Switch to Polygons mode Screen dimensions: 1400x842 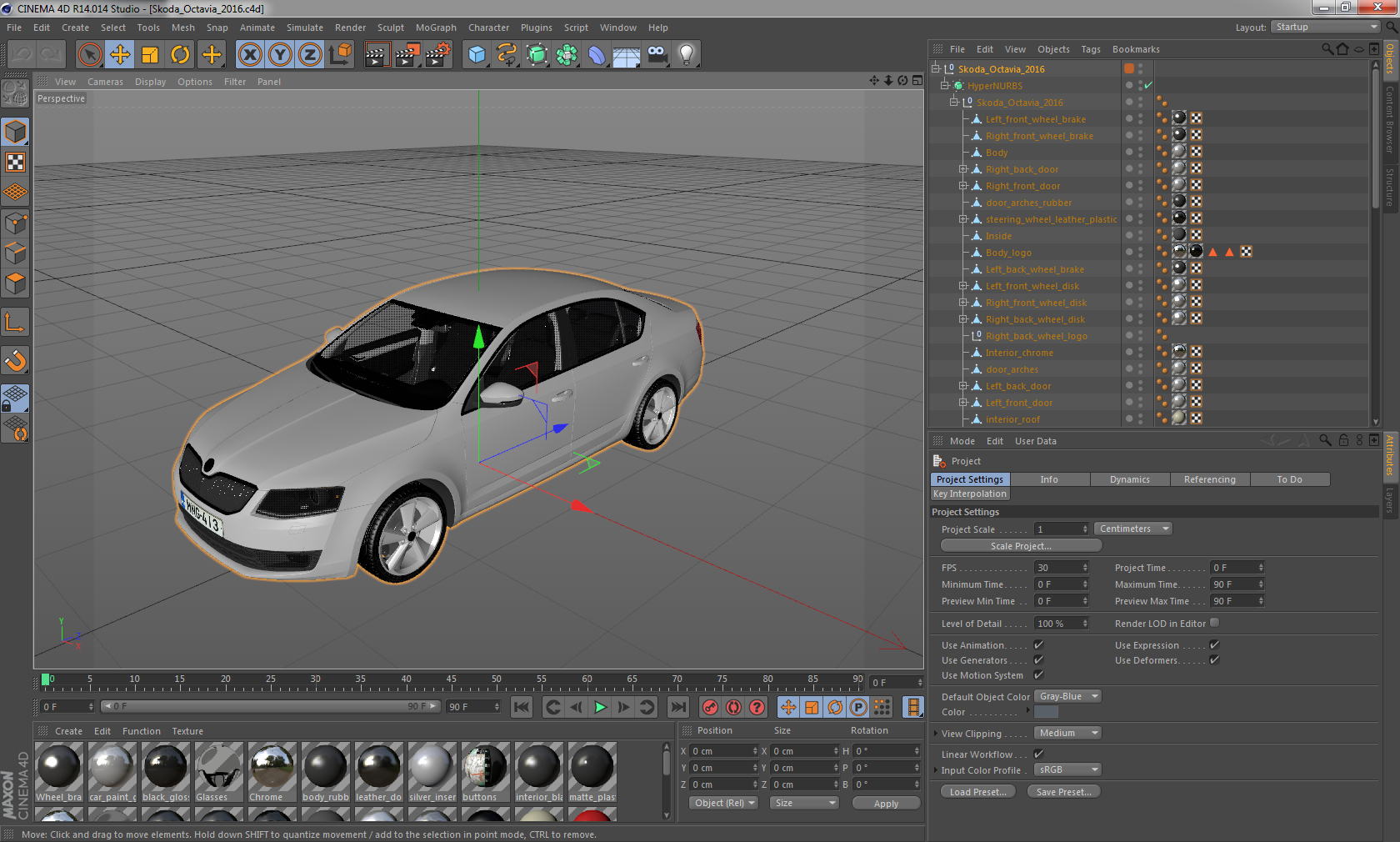coord(15,283)
